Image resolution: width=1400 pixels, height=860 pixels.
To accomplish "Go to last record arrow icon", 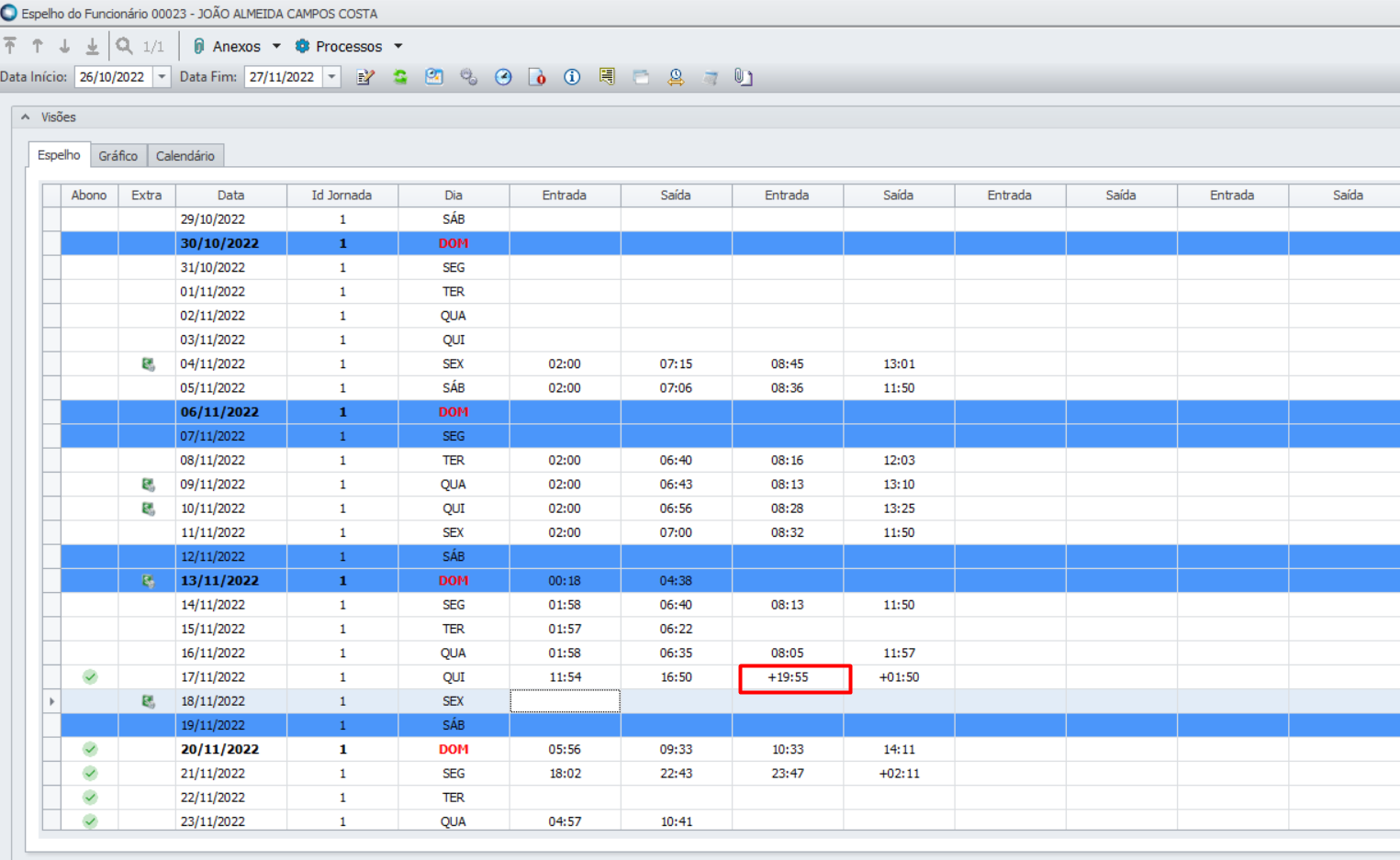I will pyautogui.click(x=92, y=46).
